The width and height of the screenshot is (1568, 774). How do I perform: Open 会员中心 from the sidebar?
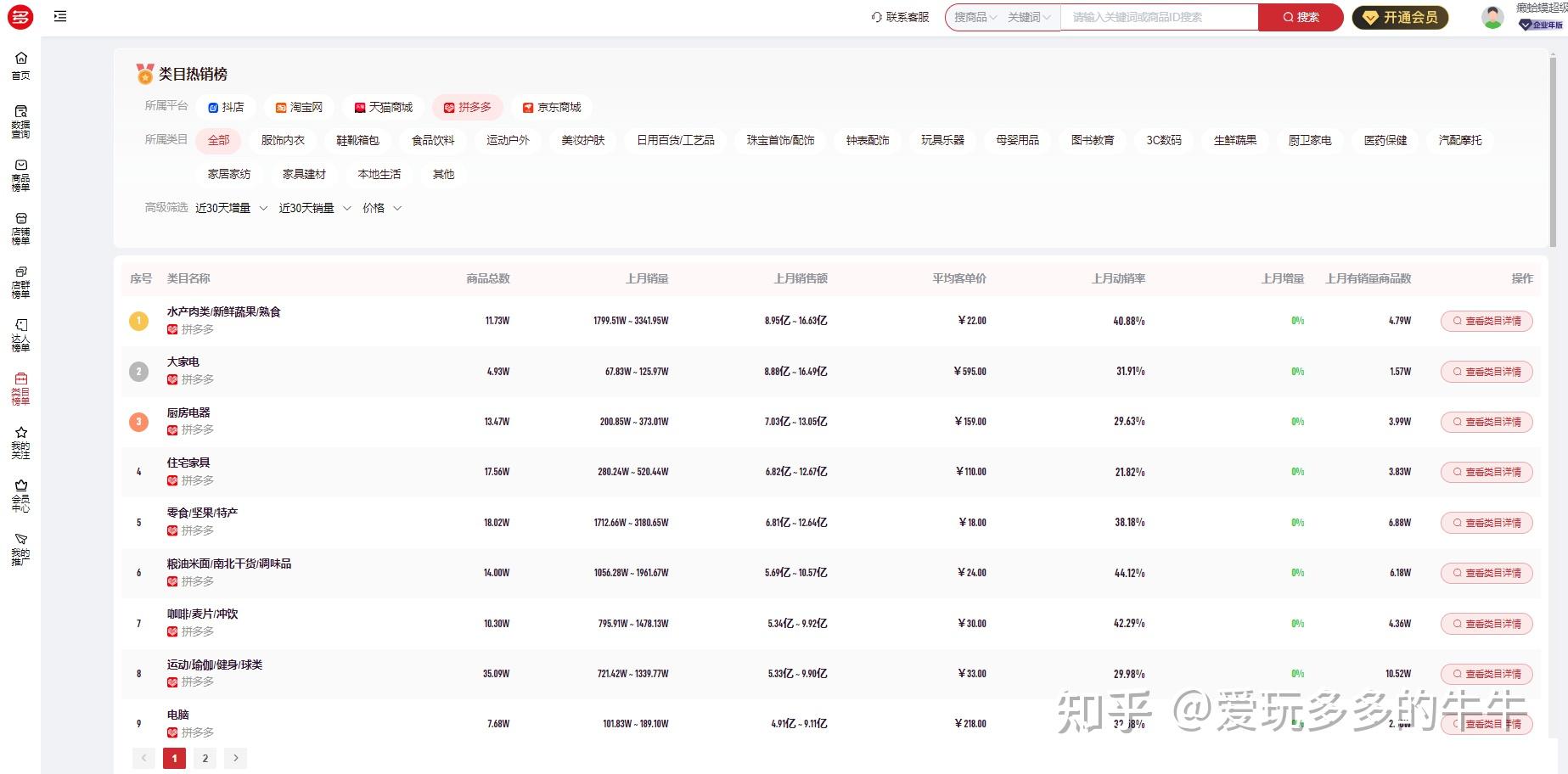tap(20, 495)
